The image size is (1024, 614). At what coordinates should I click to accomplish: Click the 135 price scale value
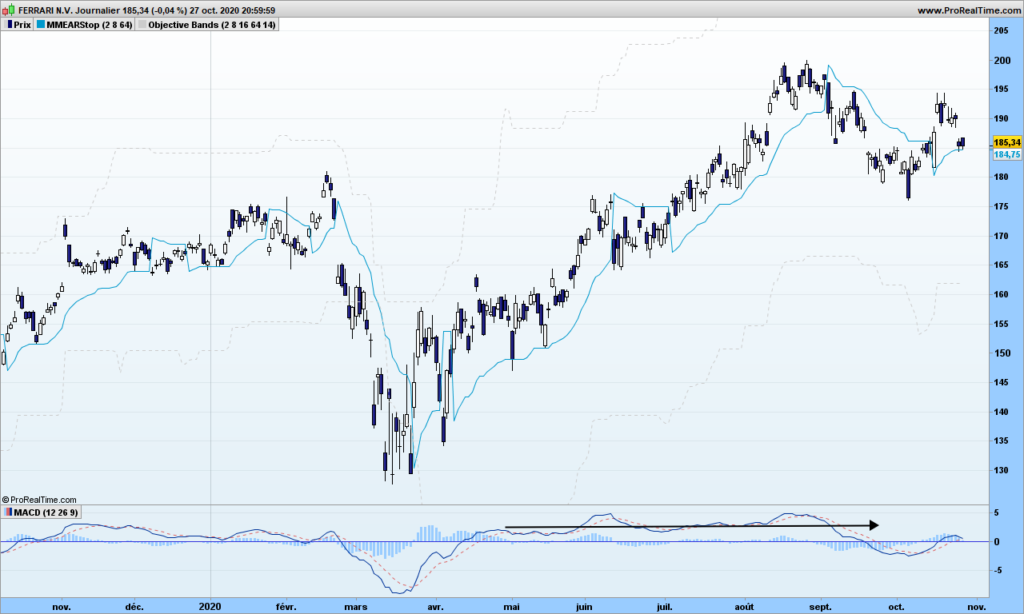point(1000,441)
